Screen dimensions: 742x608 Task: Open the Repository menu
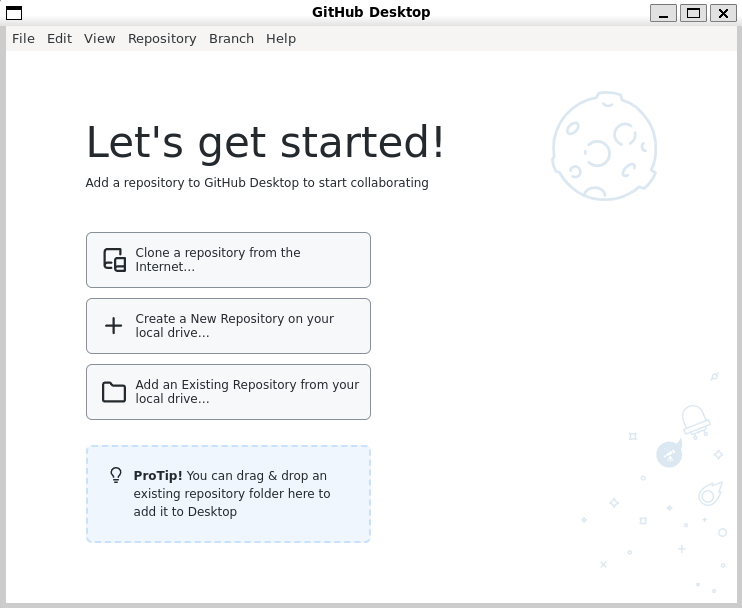point(162,38)
